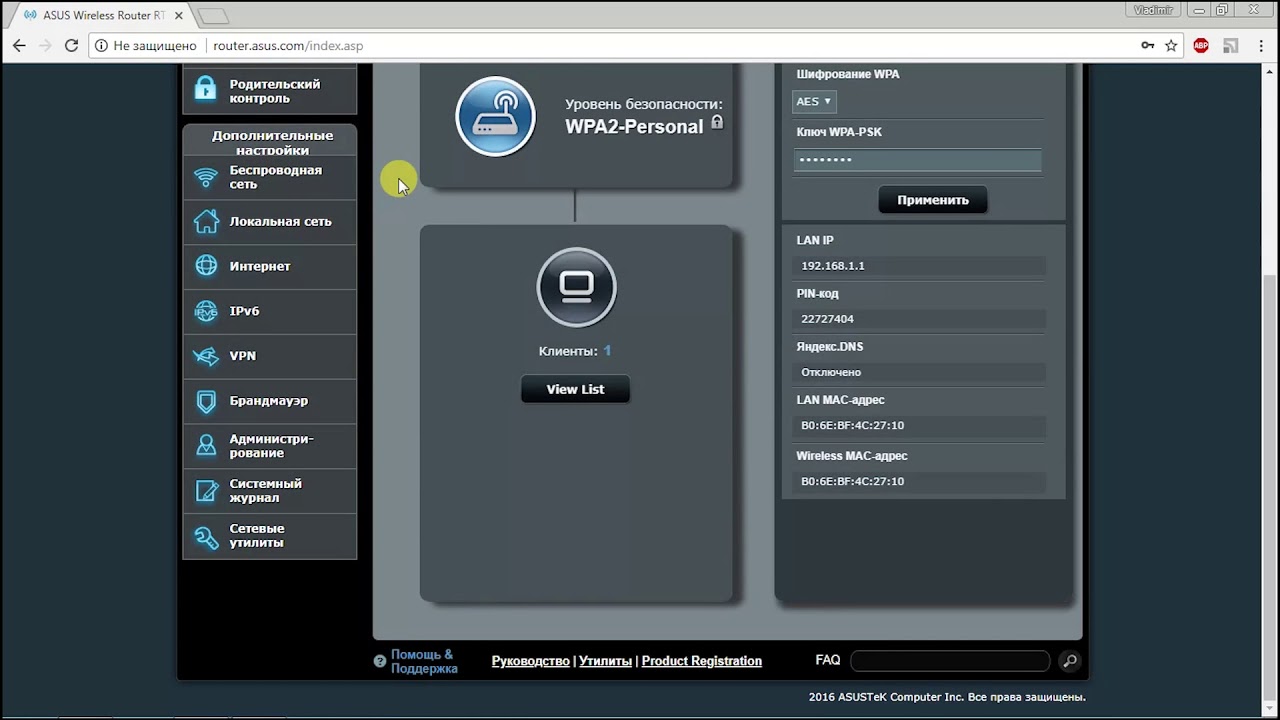Open the Руководство link
Screen dimensions: 1280x720
coord(530,661)
